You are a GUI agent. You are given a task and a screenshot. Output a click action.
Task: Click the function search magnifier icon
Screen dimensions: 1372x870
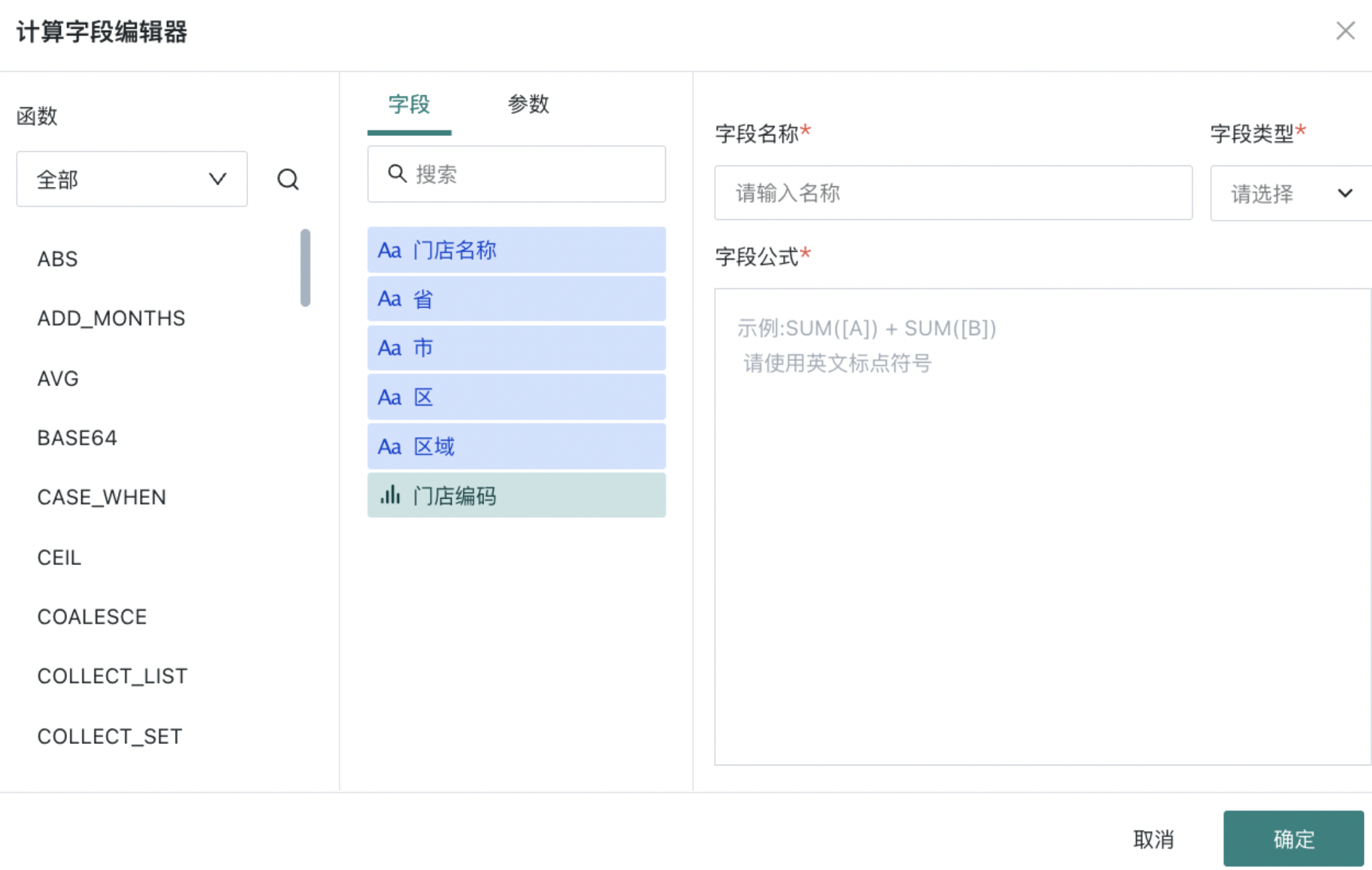pos(288,179)
